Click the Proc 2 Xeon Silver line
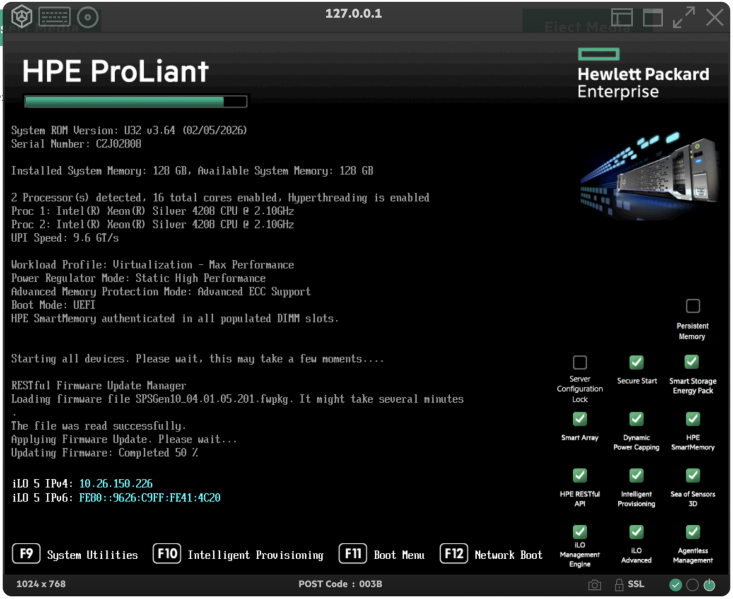 (152, 224)
